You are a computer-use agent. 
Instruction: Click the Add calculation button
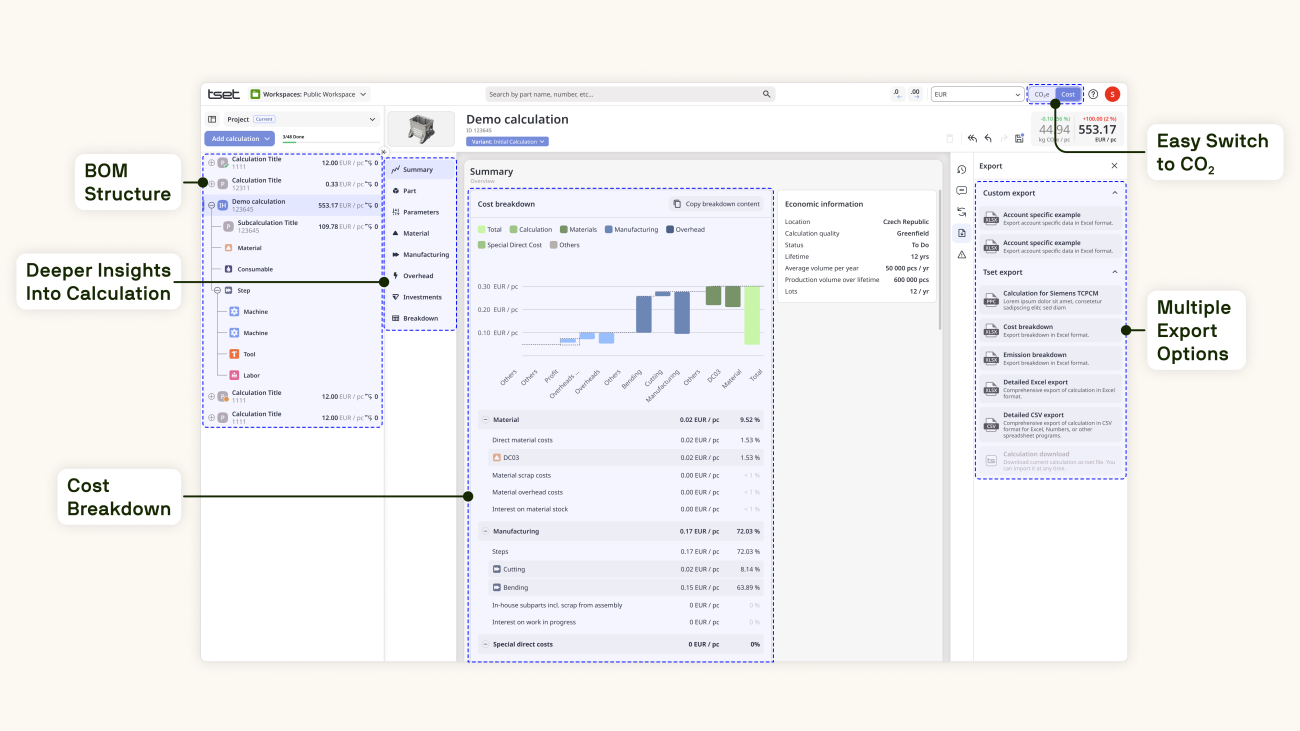tap(239, 138)
